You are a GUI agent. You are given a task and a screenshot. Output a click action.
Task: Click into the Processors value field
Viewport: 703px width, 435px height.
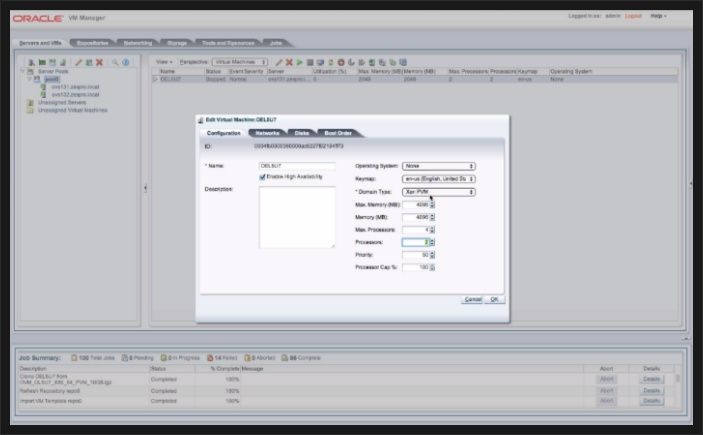click(416, 243)
